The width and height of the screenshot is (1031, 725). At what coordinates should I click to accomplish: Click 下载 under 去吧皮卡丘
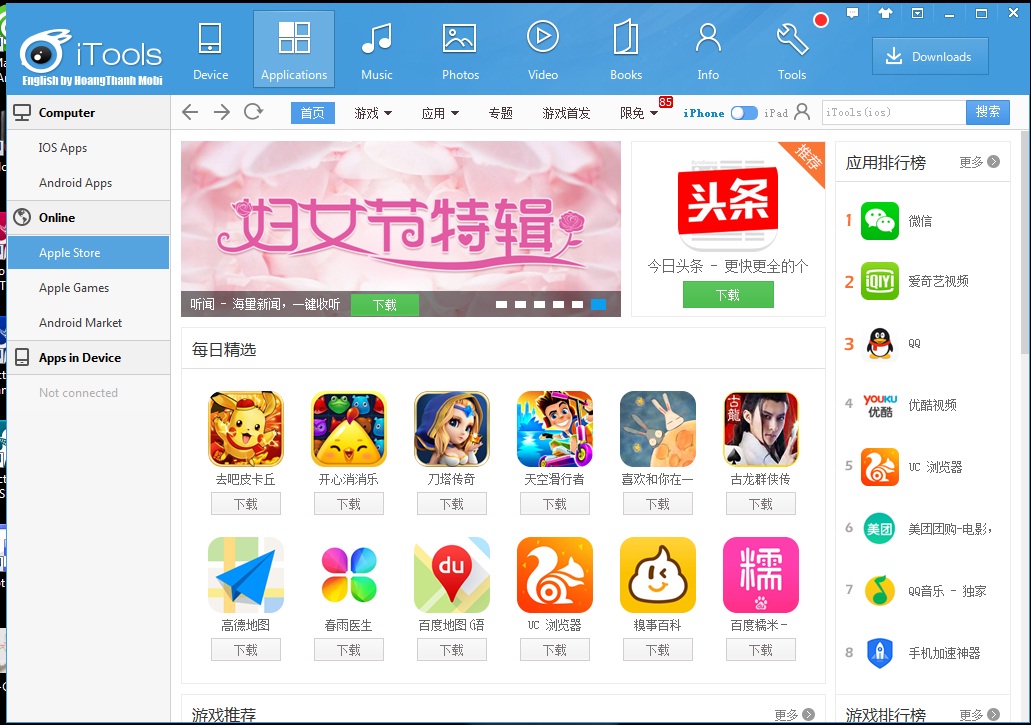[246, 503]
